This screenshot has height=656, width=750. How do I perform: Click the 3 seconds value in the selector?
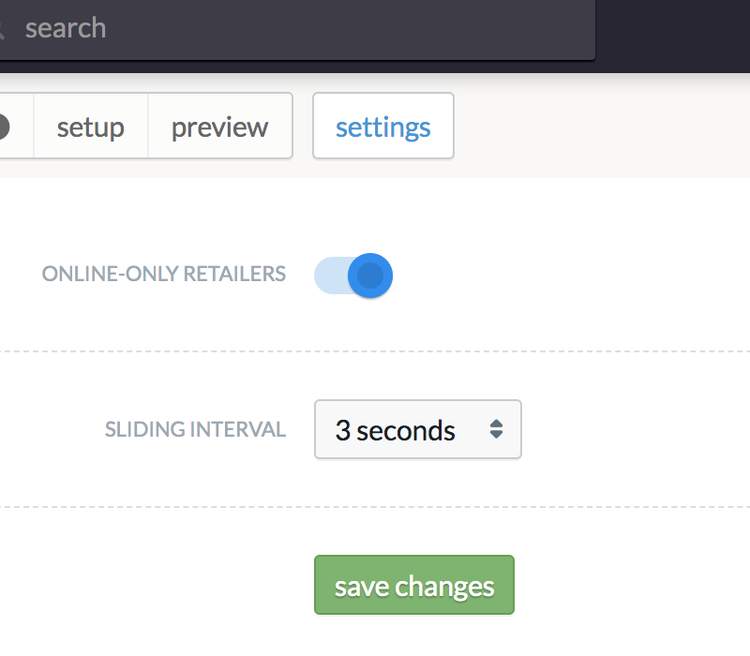point(395,431)
